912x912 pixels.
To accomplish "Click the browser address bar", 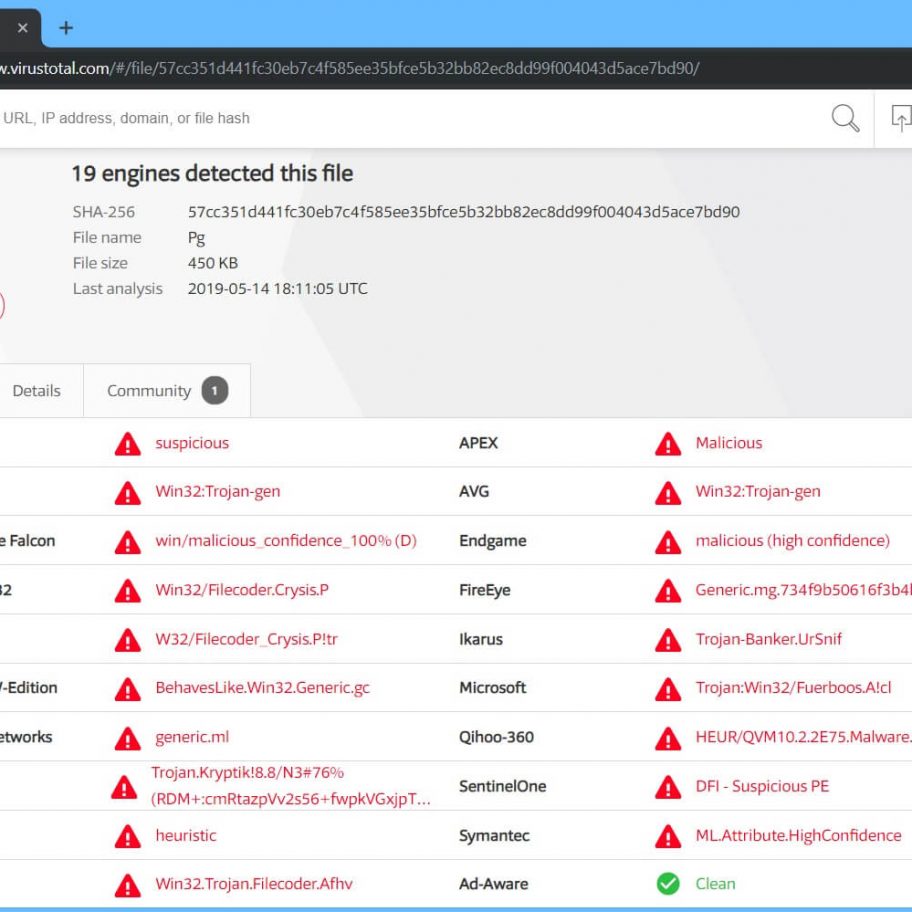I will (x=400, y=69).
